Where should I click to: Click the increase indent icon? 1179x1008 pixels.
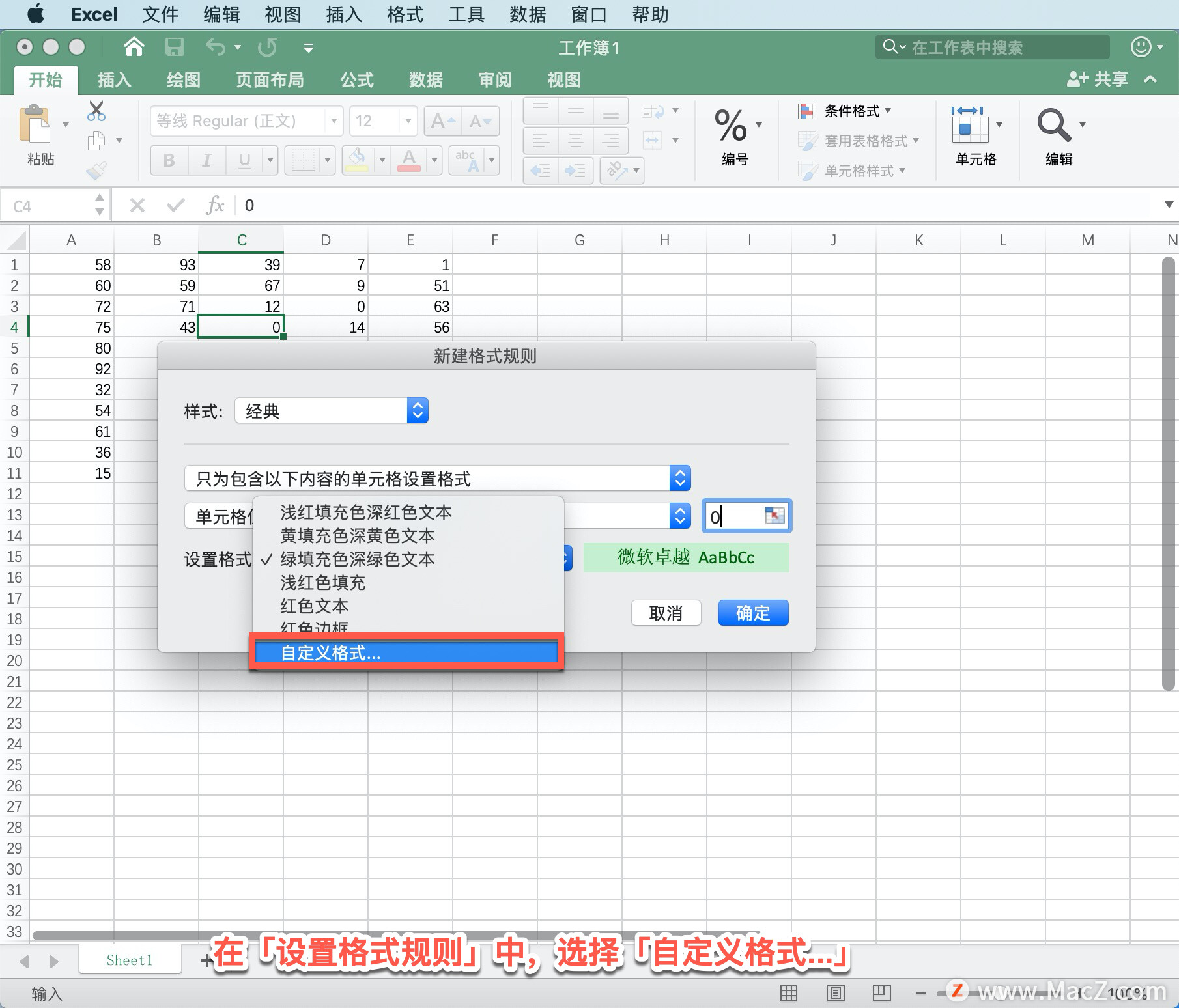(x=575, y=171)
